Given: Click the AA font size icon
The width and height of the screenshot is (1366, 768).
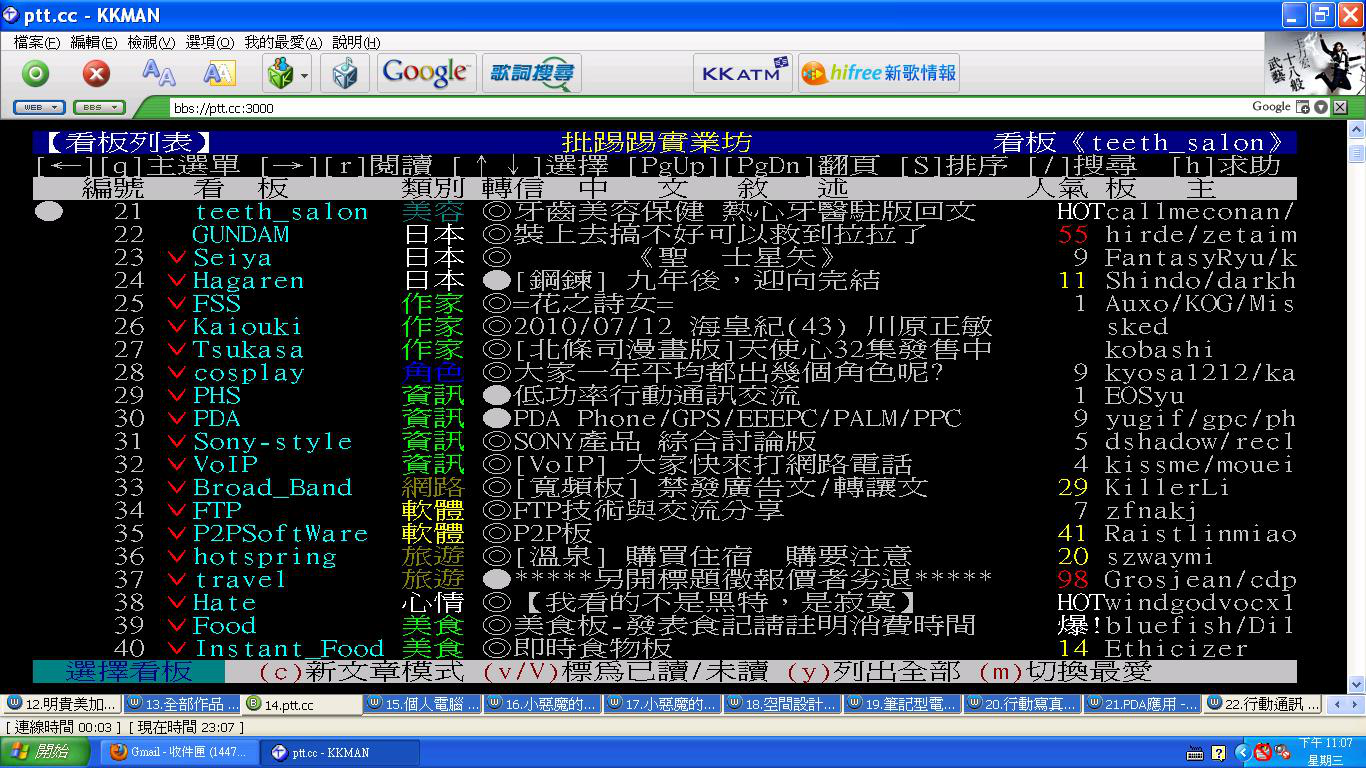Looking at the screenshot, I should click(158, 74).
